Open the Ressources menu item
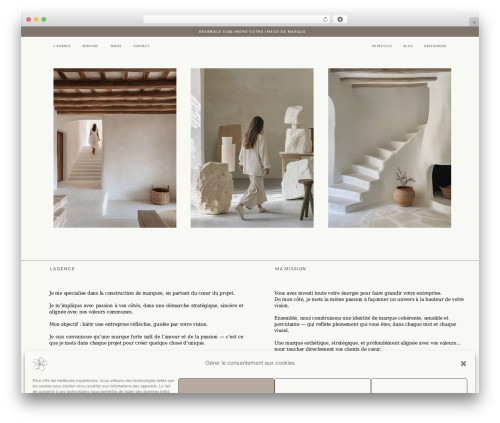This screenshot has width=500, height=423. 435,46
